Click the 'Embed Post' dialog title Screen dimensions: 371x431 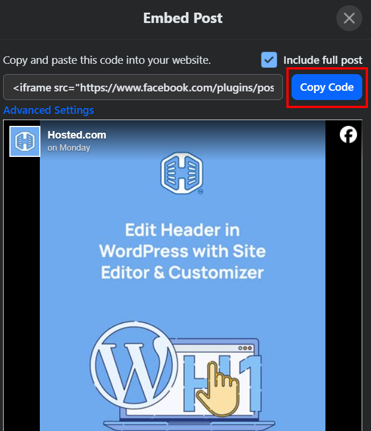[x=183, y=18]
